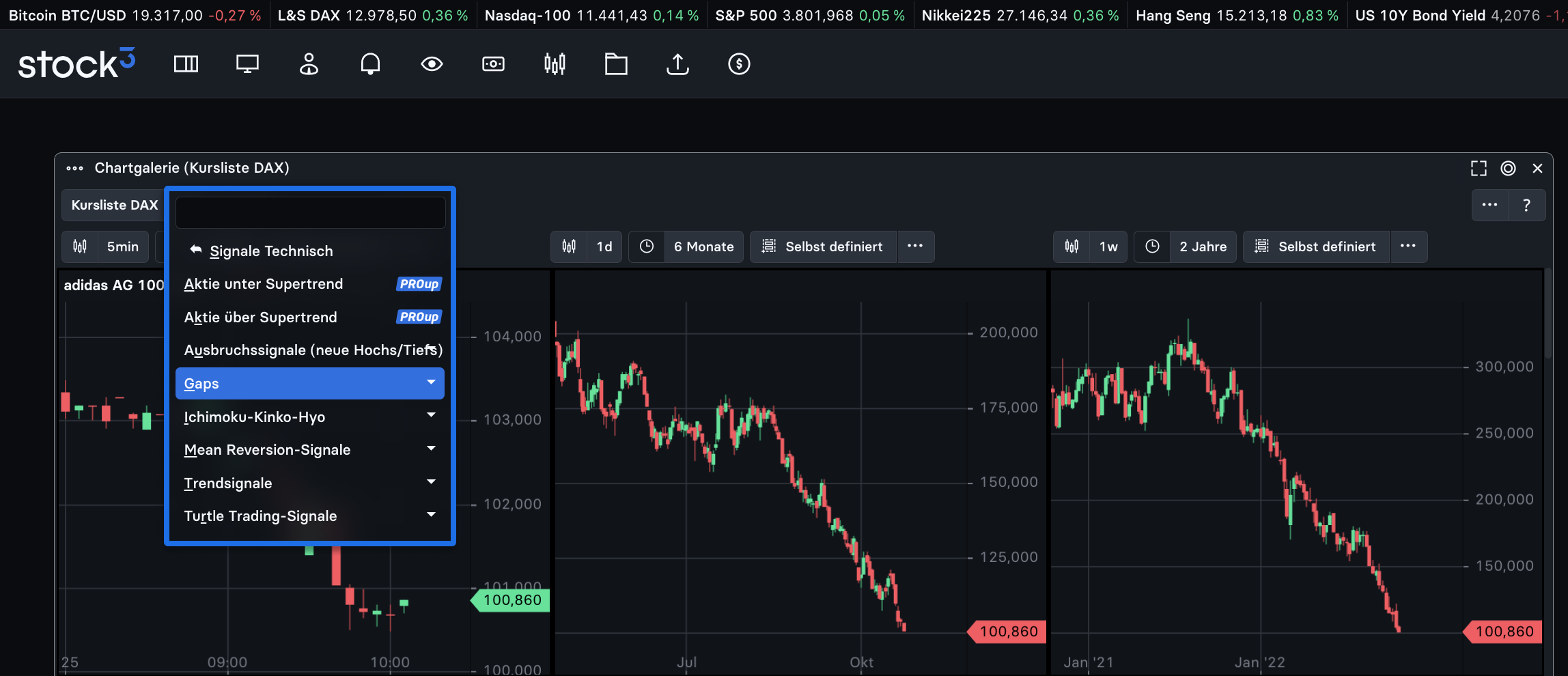Click the Kursliste DAX button
1568x676 pixels.
[114, 205]
